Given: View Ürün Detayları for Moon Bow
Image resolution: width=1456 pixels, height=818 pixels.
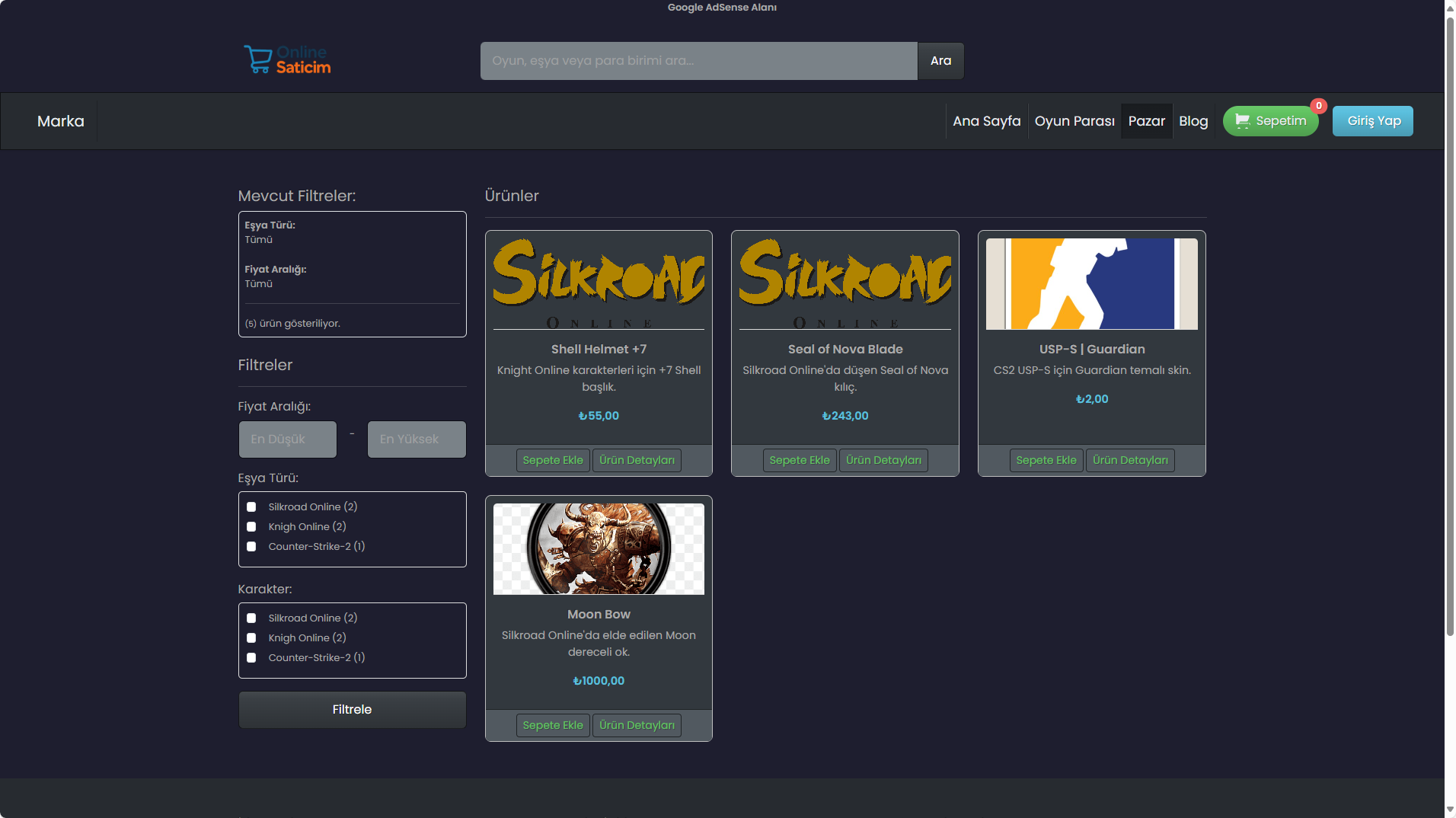Looking at the screenshot, I should click(637, 726).
